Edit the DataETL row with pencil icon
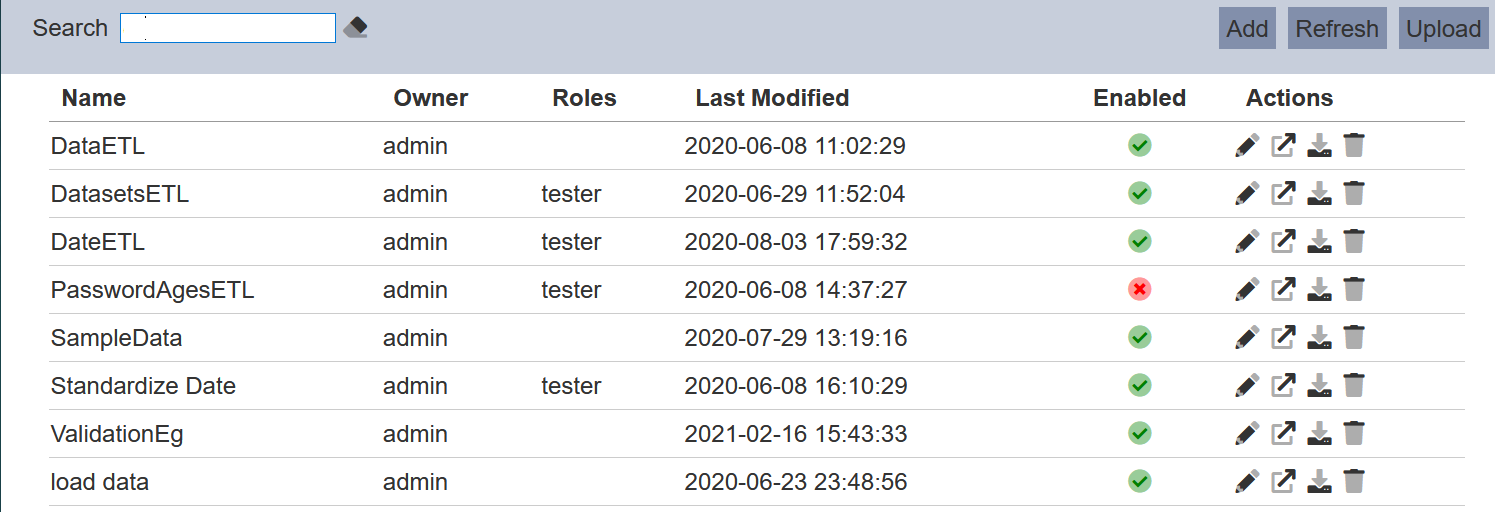The width and height of the screenshot is (1495, 512). [1246, 146]
